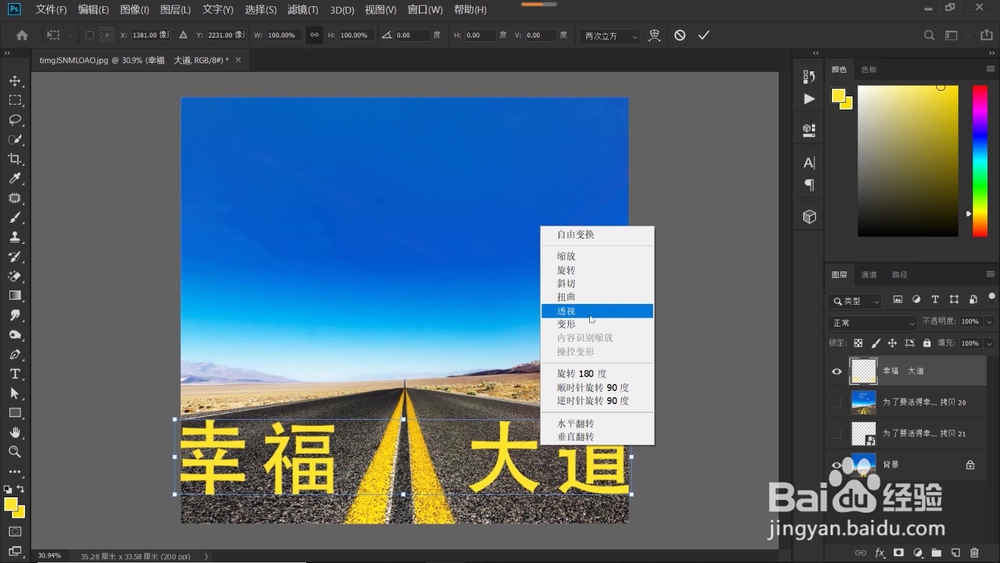Select the Quick Selection tool

15,140
